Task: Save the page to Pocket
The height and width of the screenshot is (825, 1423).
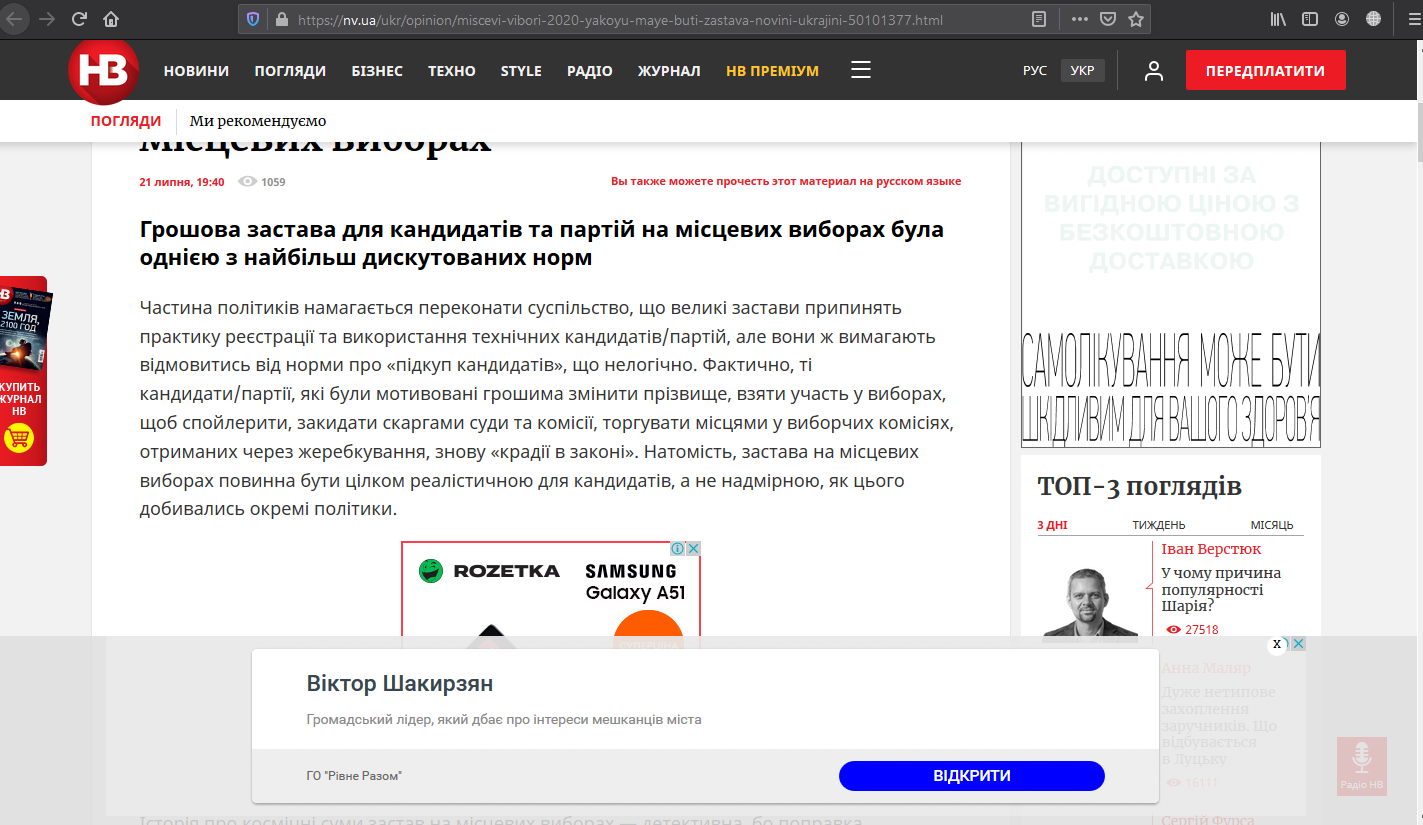Action: click(1107, 19)
